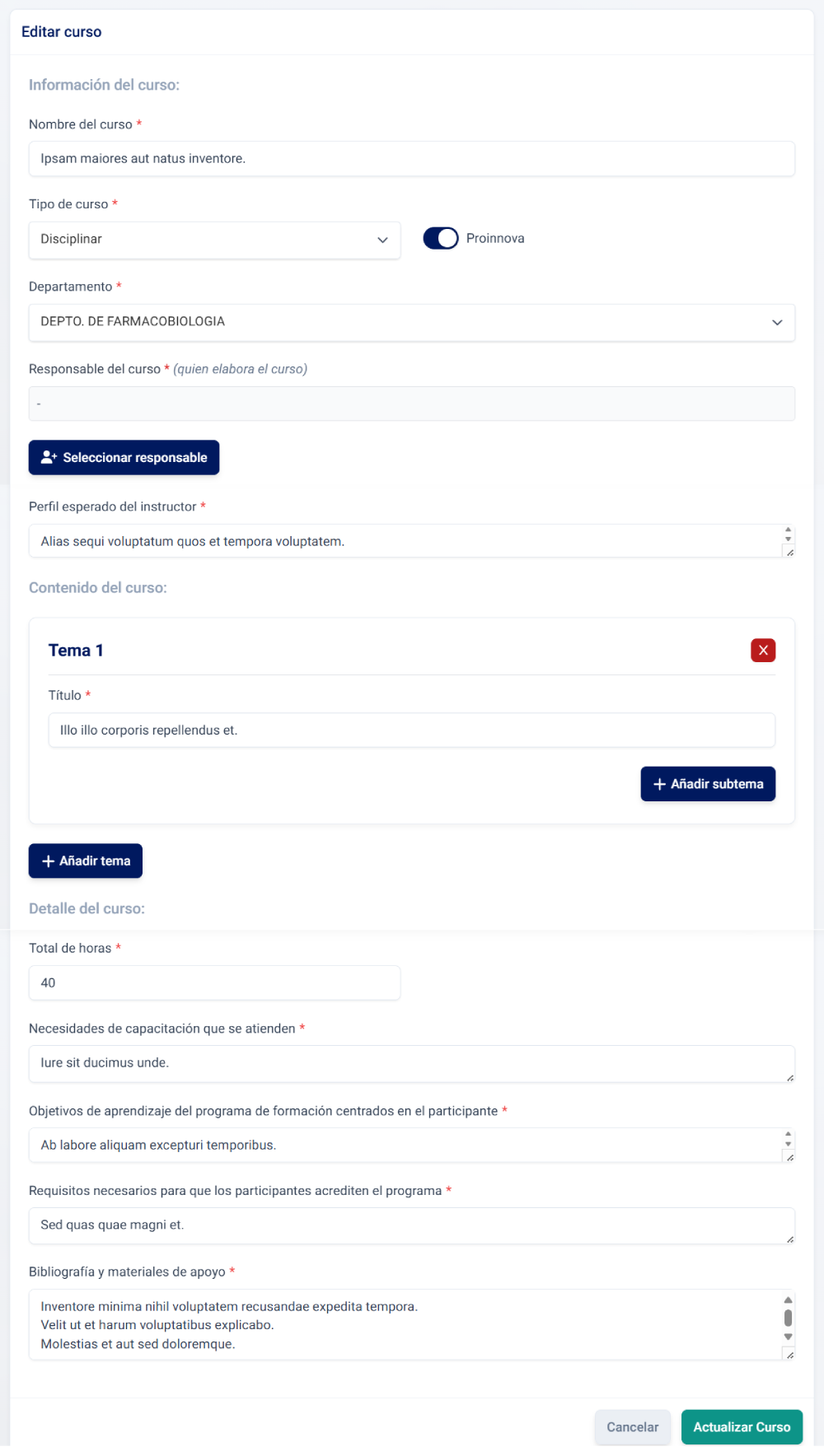824x1456 pixels.
Task: Focus the Total de horas field
Action: 214,983
